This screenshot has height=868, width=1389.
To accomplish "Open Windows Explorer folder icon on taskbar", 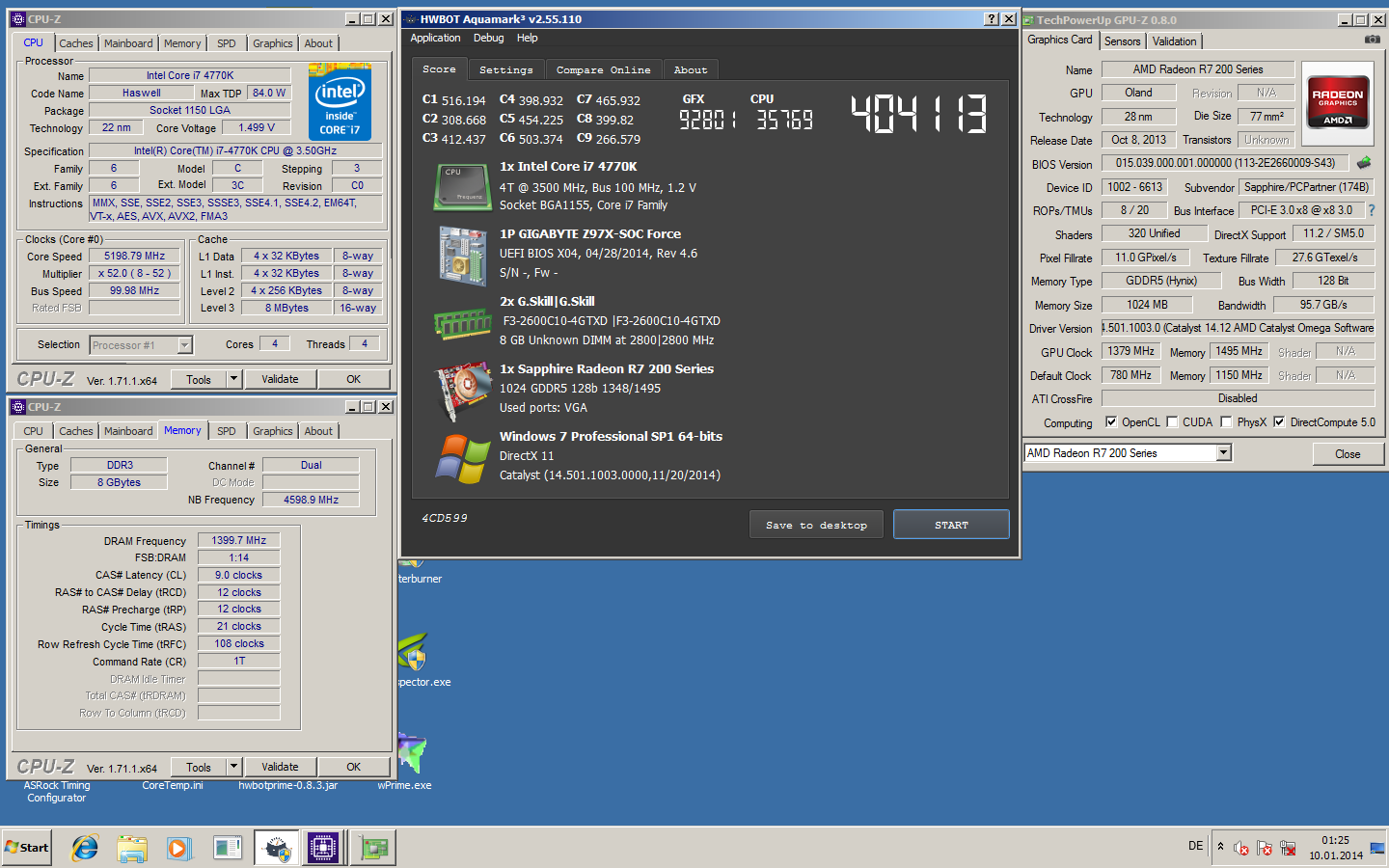I will (132, 848).
